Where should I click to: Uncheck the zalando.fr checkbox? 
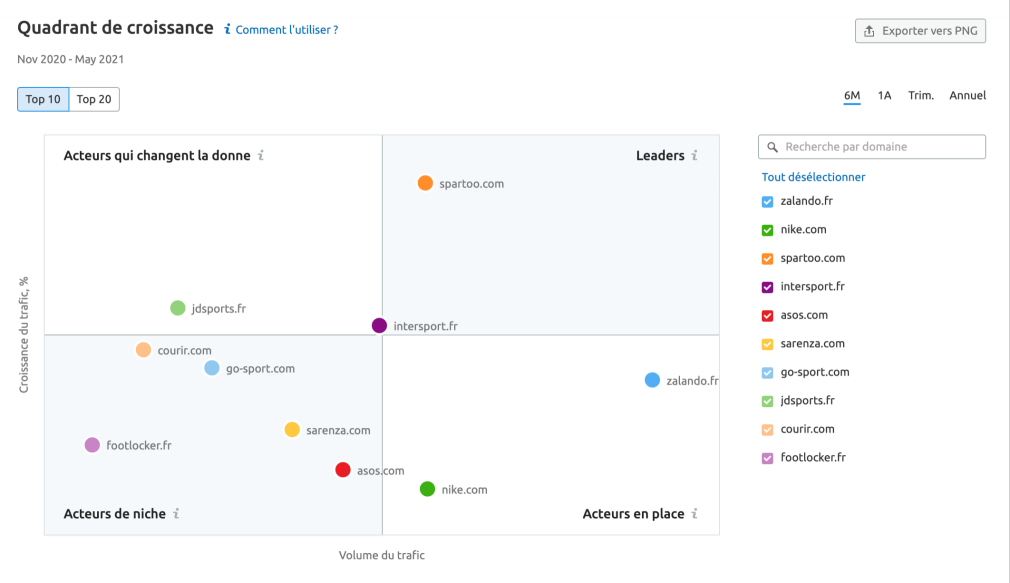[767, 202]
